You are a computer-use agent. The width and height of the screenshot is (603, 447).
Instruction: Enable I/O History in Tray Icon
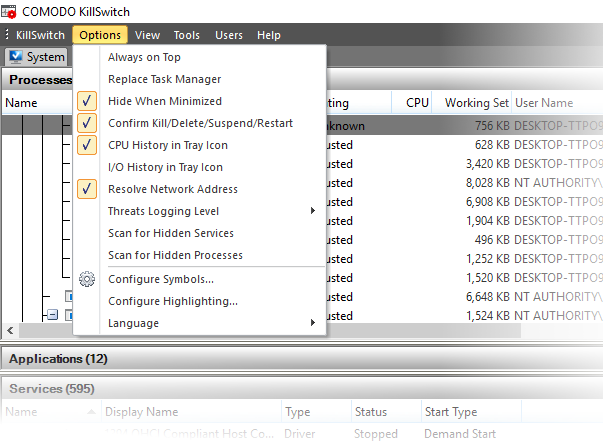click(x=200, y=167)
